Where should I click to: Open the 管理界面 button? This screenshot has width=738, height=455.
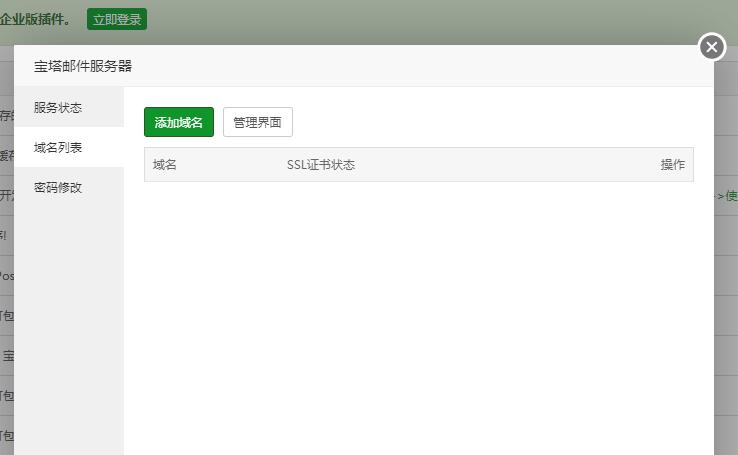coord(258,122)
